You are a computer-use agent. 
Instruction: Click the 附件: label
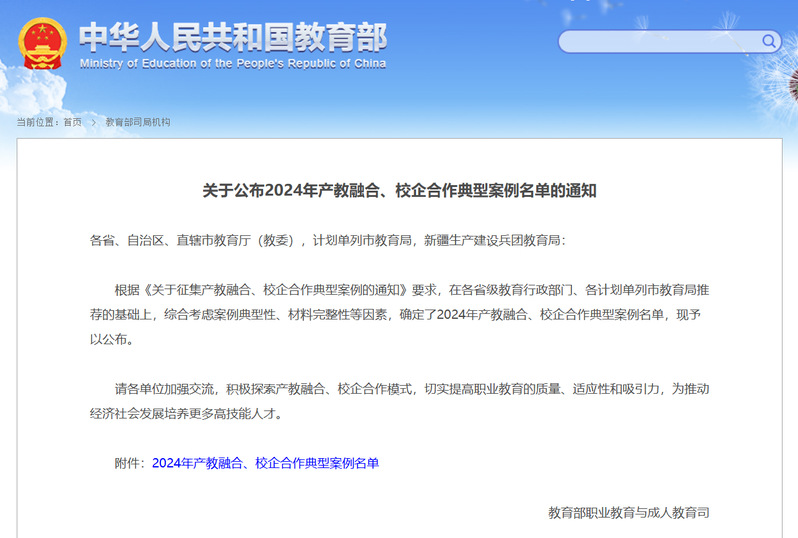pyautogui.click(x=130, y=463)
